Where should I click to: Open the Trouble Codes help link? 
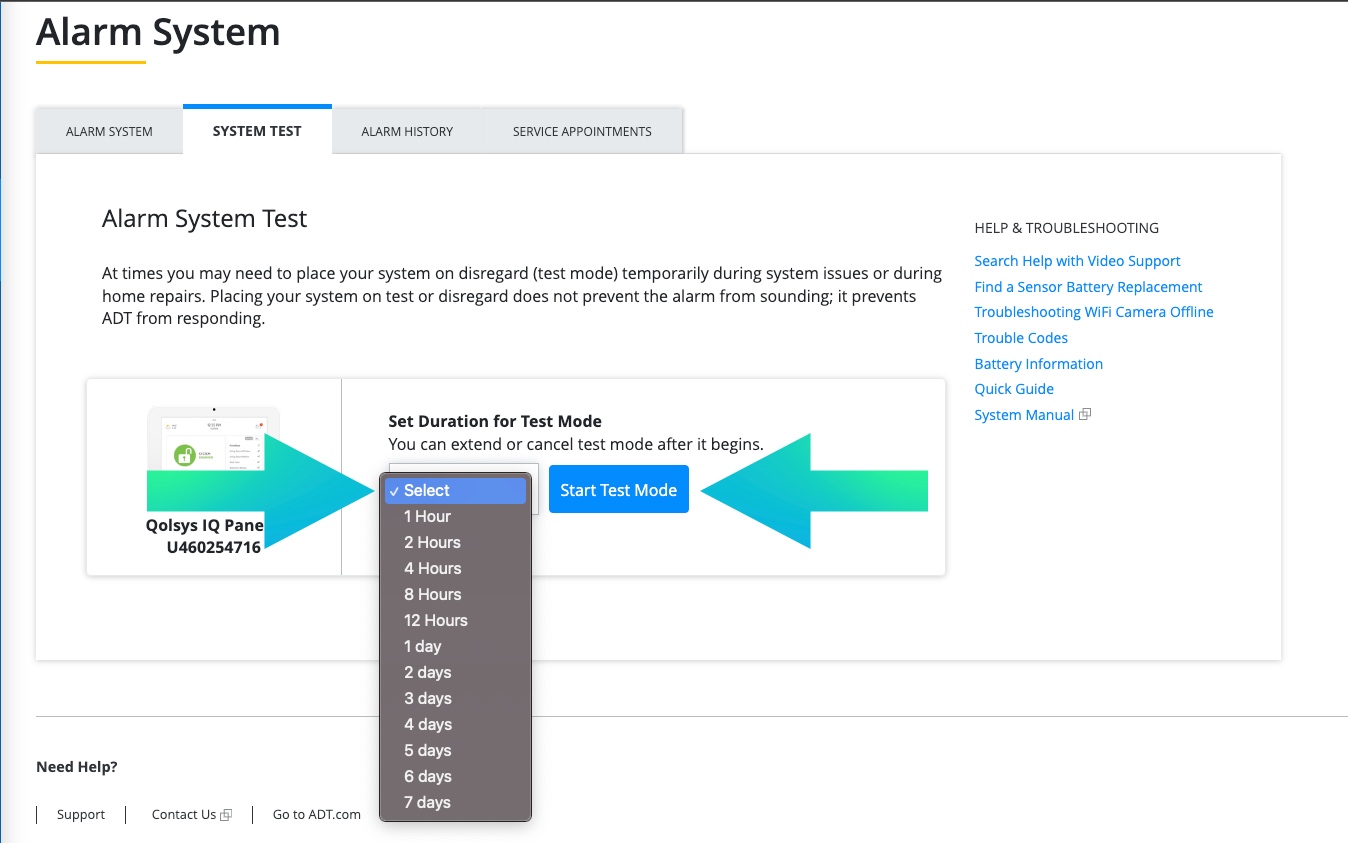(x=1021, y=338)
